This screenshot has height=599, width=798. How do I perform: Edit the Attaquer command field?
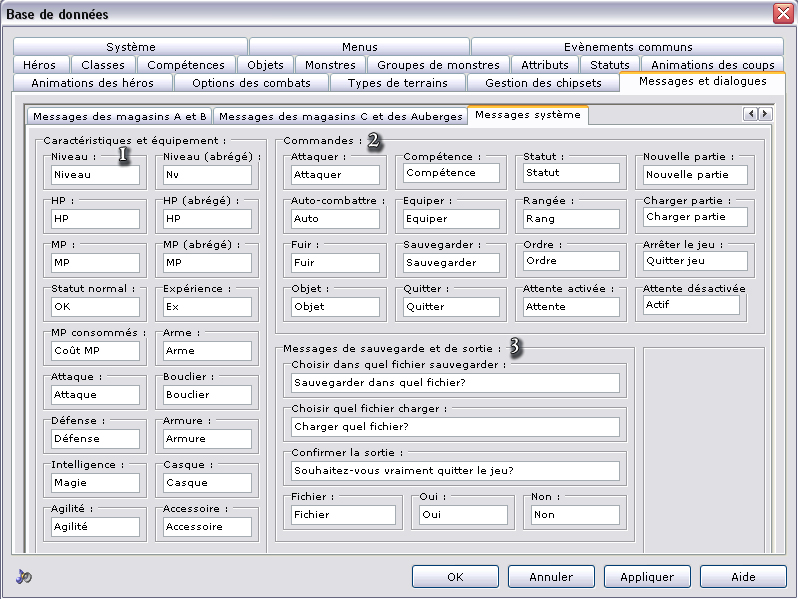(336, 174)
